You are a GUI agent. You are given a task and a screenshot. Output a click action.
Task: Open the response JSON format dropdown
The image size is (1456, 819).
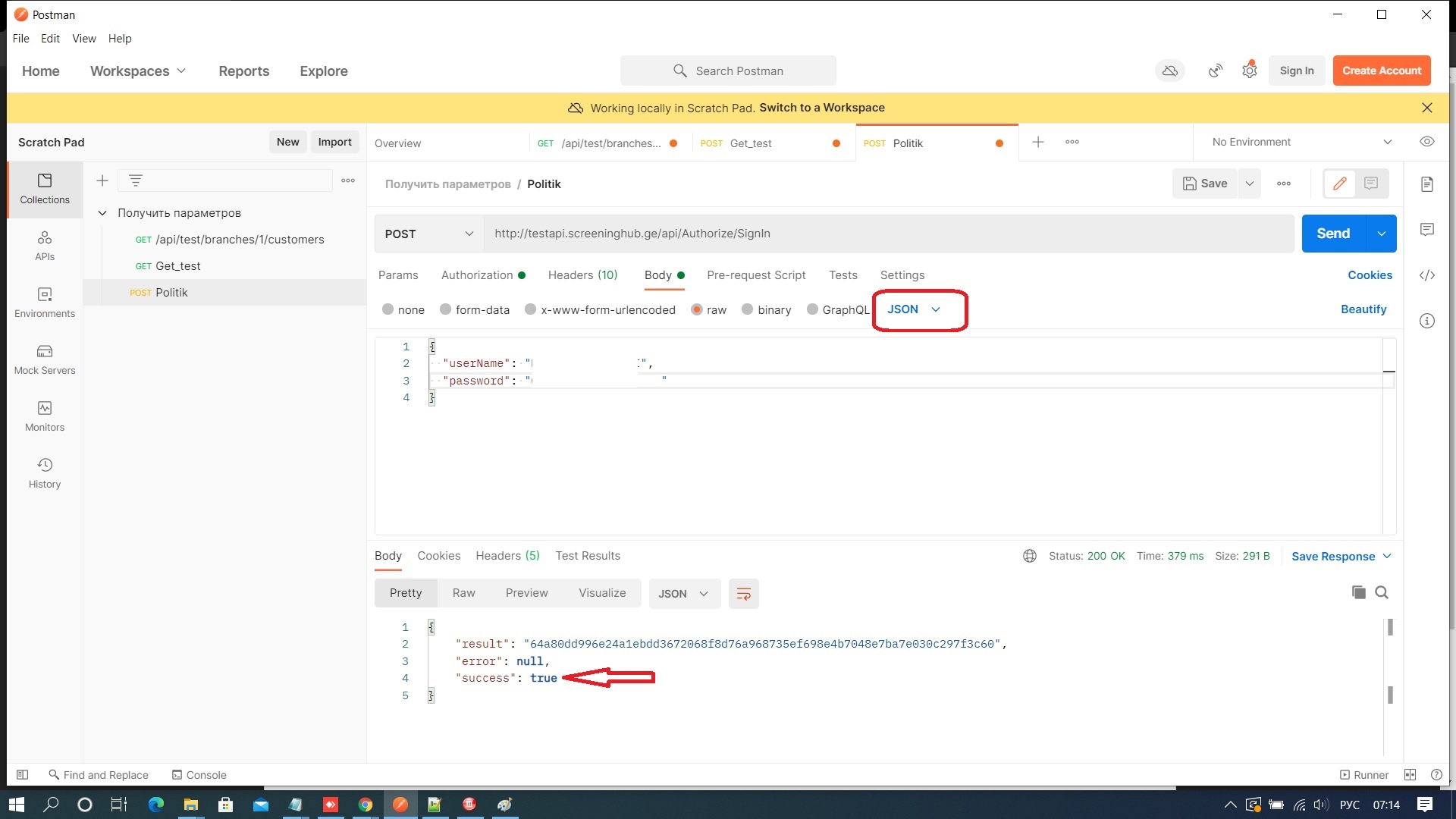pyautogui.click(x=683, y=594)
